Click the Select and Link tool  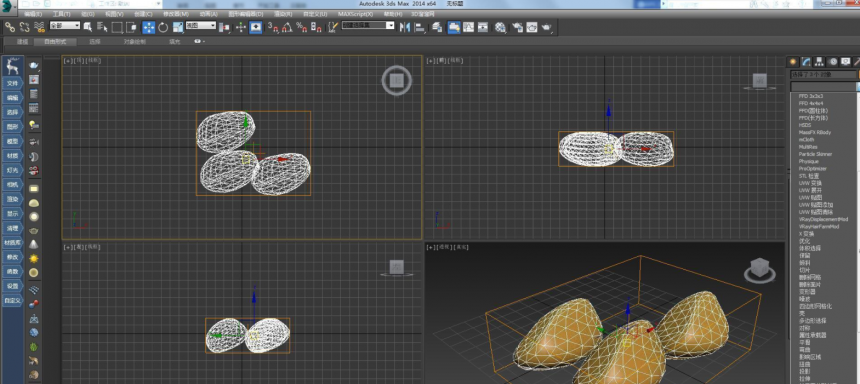[x=10, y=26]
